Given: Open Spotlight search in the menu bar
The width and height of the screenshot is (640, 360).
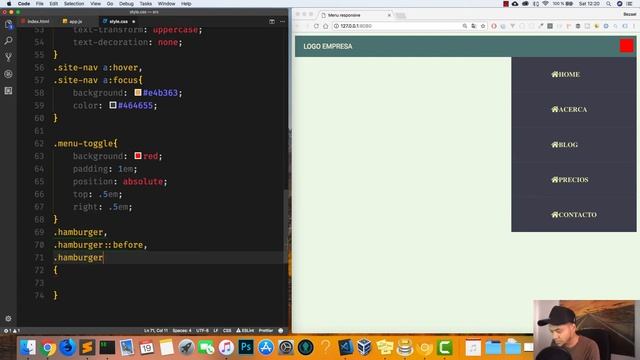Looking at the screenshot, I should click(609, 4).
